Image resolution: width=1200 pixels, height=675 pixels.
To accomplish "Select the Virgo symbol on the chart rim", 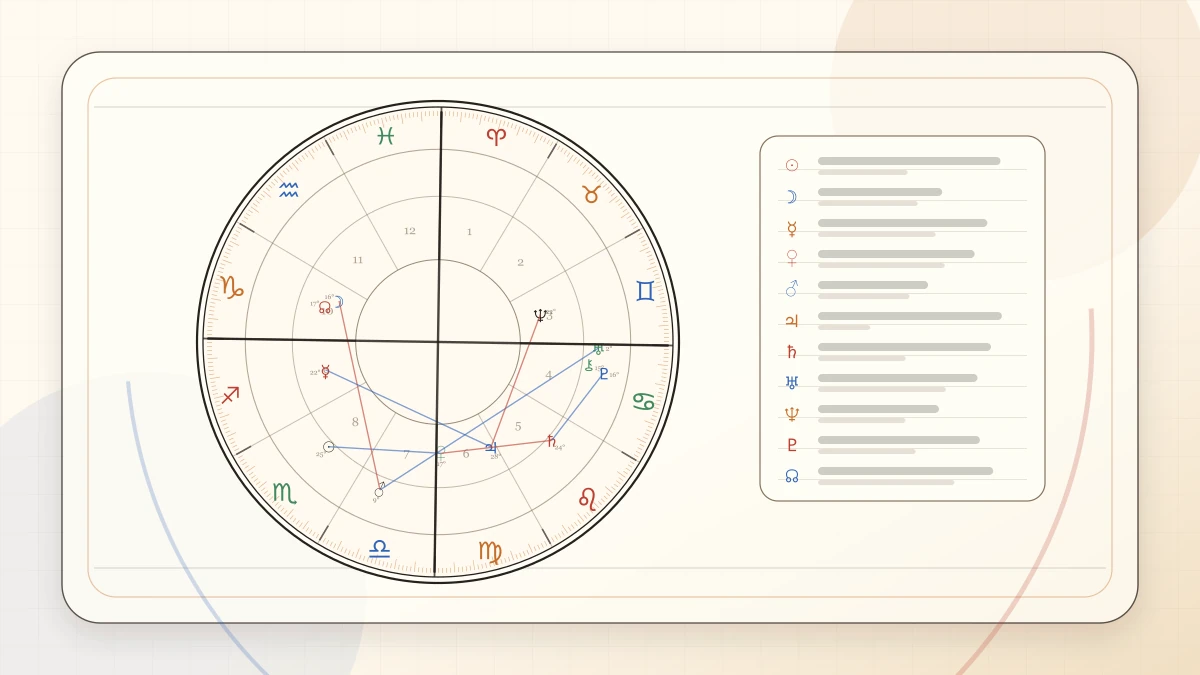I will tap(490, 552).
